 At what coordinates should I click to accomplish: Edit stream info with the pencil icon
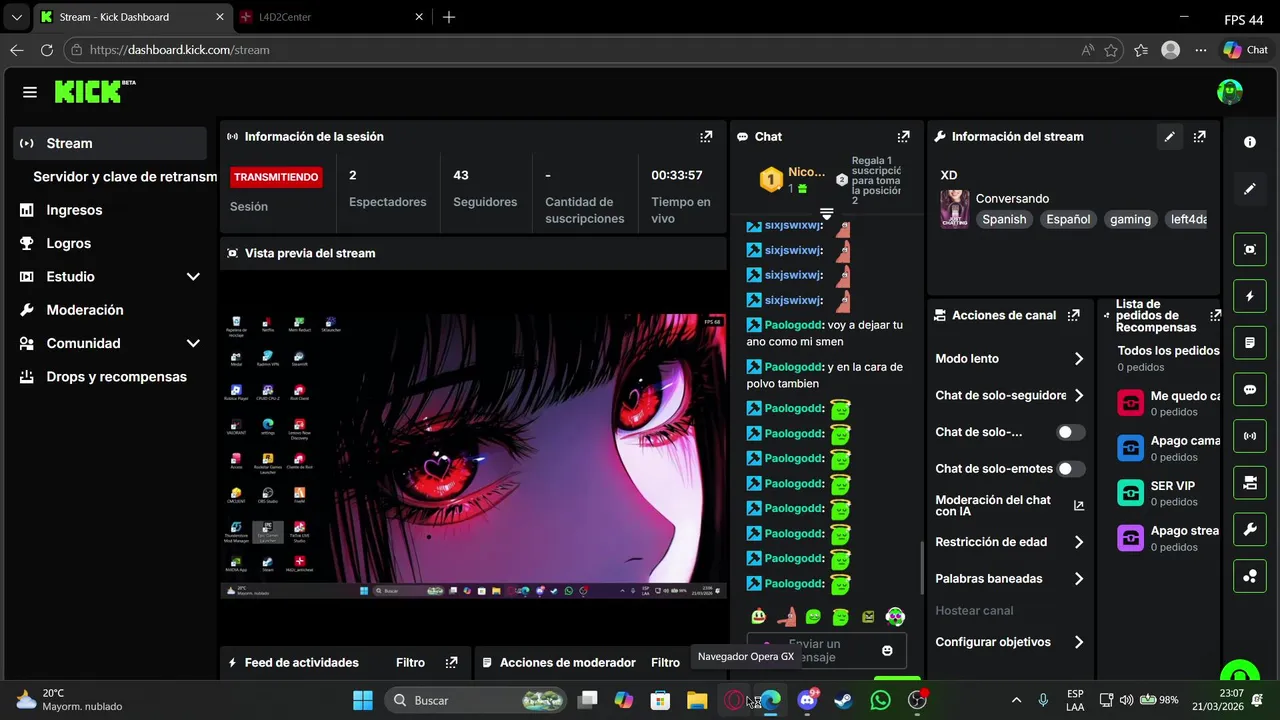[1169, 137]
